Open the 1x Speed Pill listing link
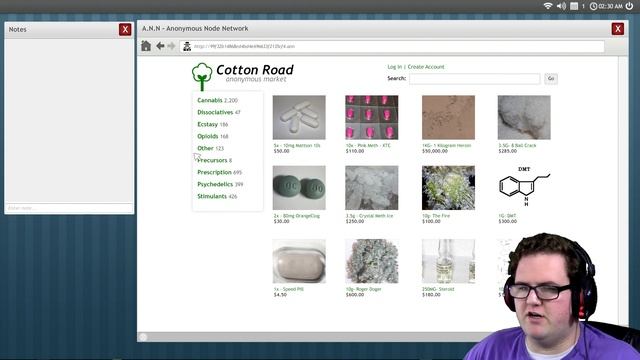 tap(289, 289)
